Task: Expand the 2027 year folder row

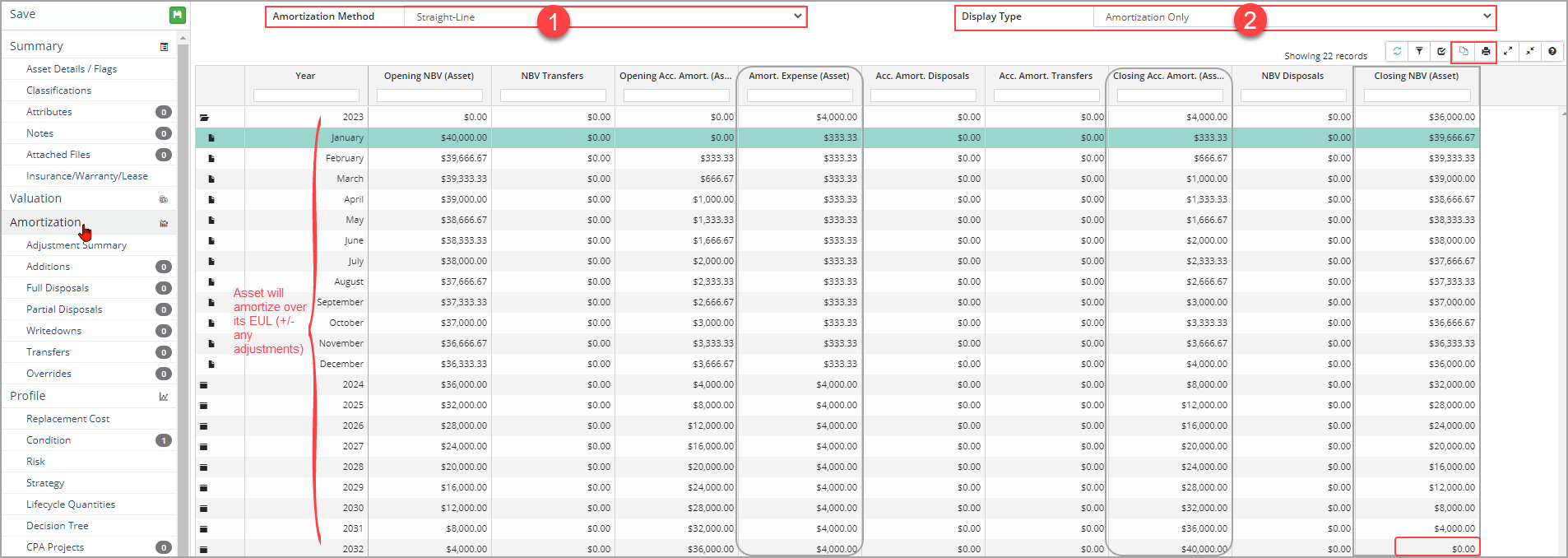Action: click(x=204, y=447)
